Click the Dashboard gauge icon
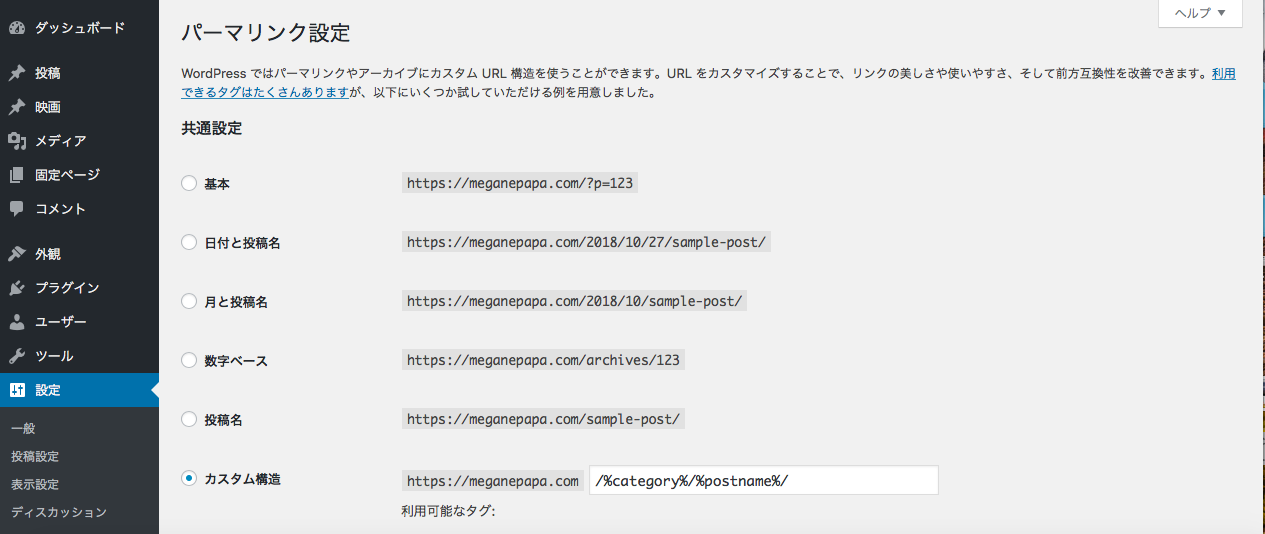This screenshot has height=534, width=1265. pyautogui.click(x=17, y=28)
